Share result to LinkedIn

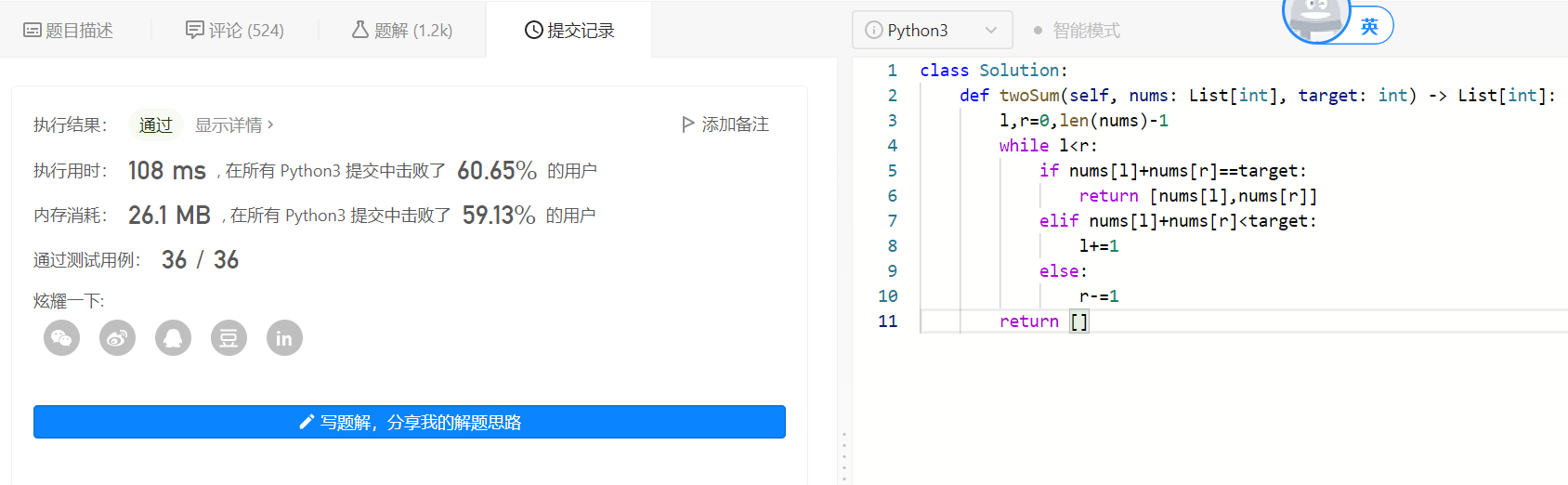[284, 338]
